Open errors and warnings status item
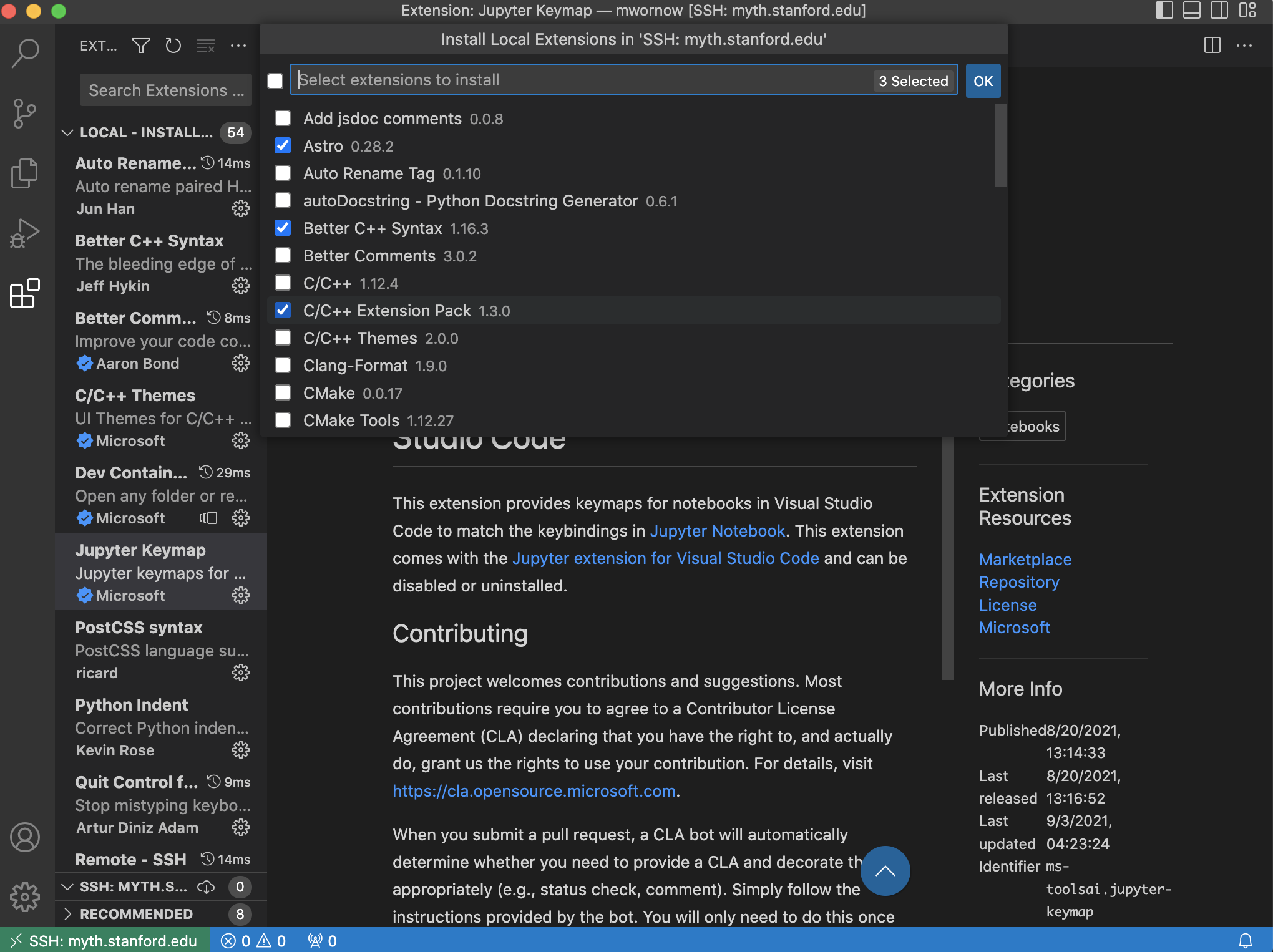The image size is (1273, 952). [254, 941]
